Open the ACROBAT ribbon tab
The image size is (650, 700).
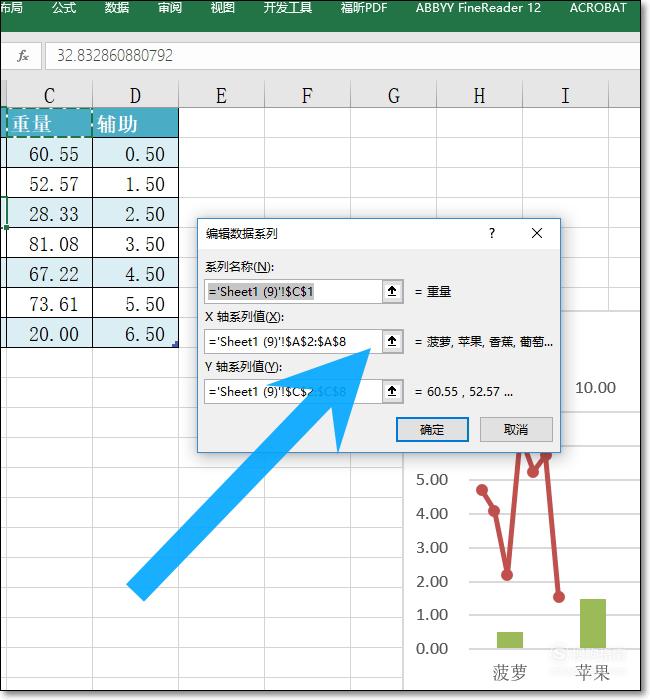[x=598, y=8]
